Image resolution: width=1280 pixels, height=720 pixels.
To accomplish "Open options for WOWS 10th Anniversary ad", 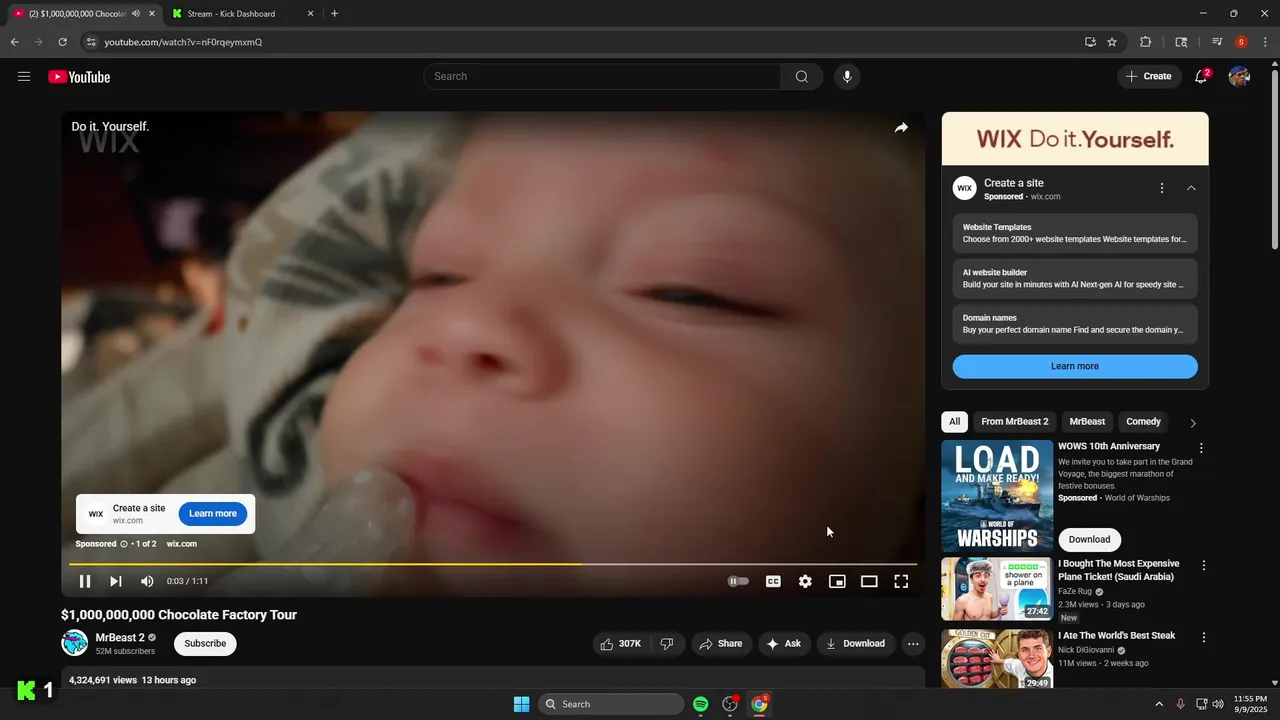I will [1201, 448].
